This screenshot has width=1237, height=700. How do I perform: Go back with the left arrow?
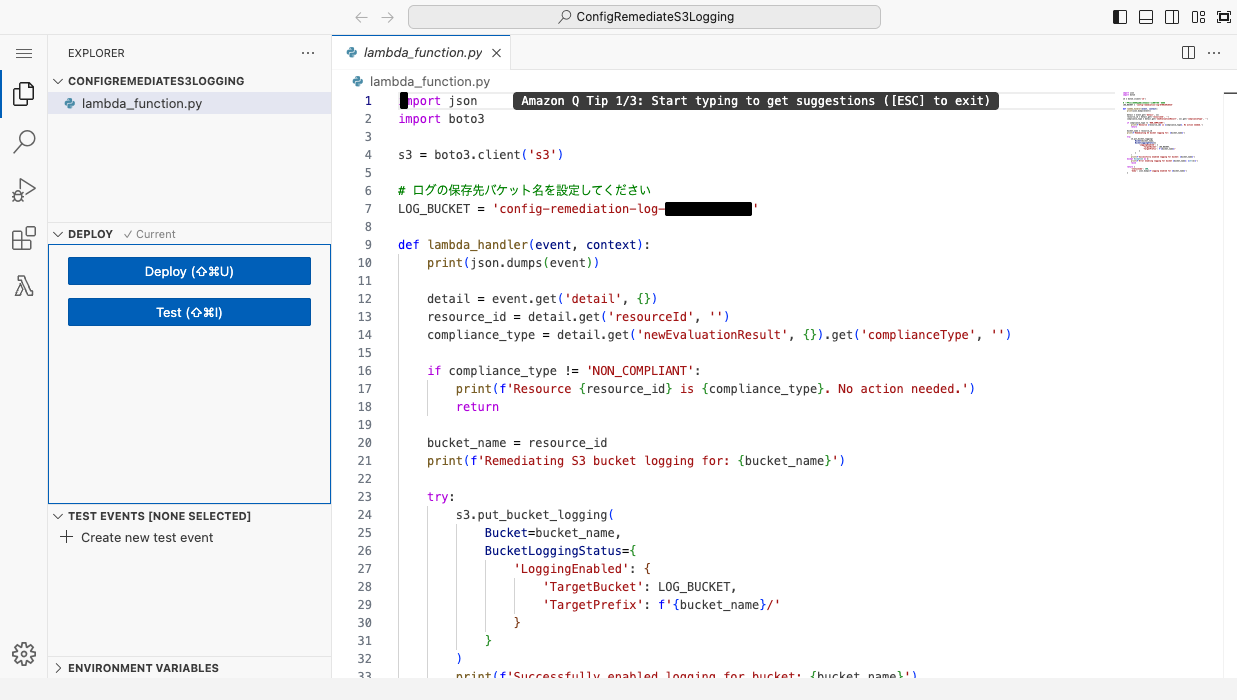pyautogui.click(x=362, y=17)
